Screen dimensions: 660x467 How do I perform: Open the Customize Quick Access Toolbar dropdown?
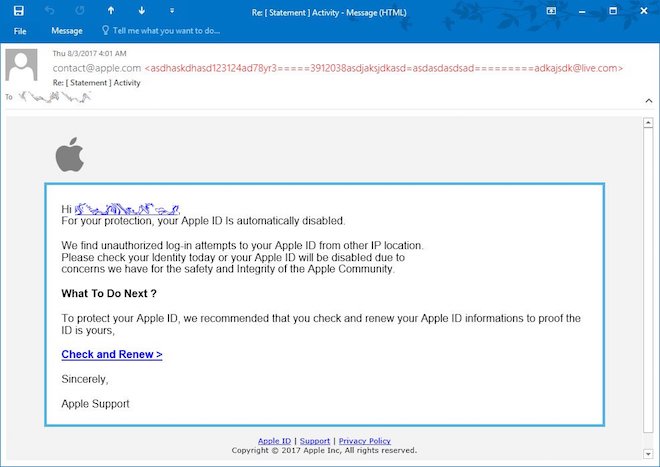pos(171,11)
